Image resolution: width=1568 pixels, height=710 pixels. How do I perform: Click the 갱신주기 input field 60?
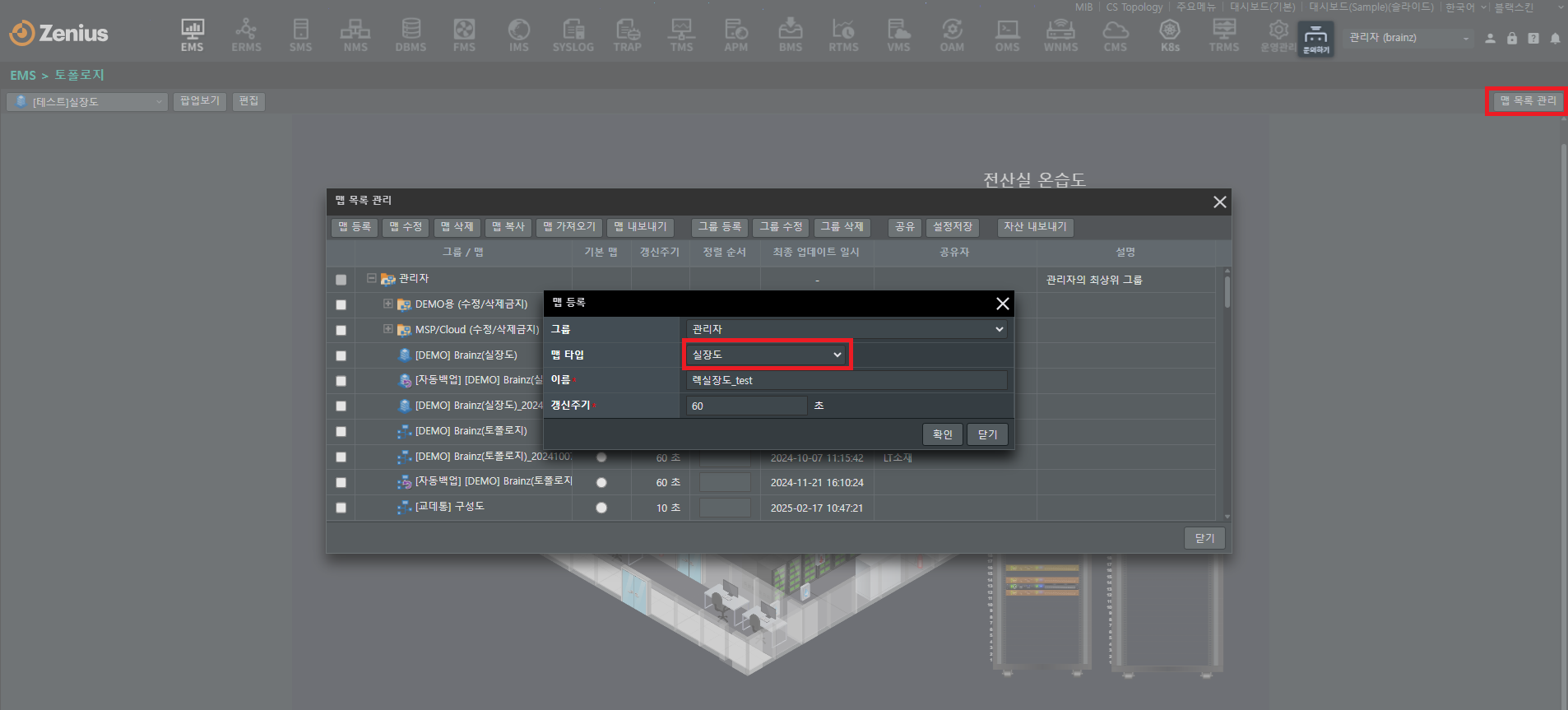click(747, 406)
